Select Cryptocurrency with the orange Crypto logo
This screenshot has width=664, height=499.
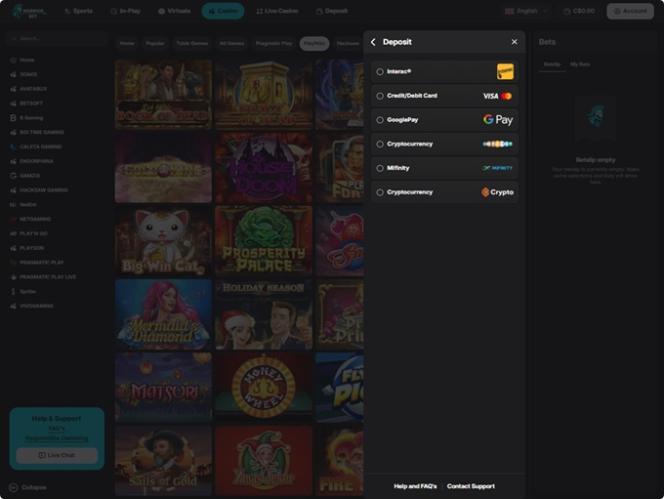tap(445, 192)
